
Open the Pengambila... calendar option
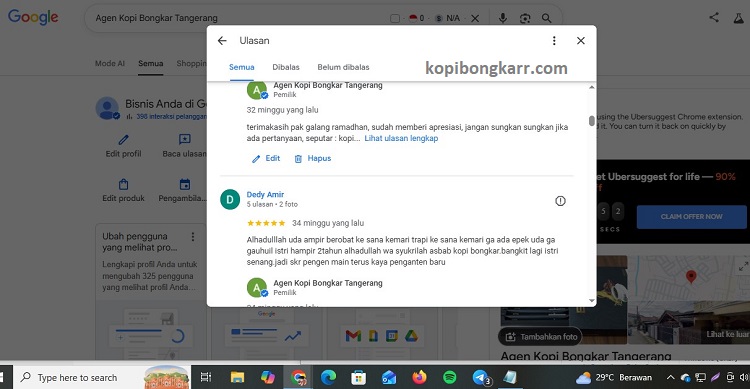point(182,190)
